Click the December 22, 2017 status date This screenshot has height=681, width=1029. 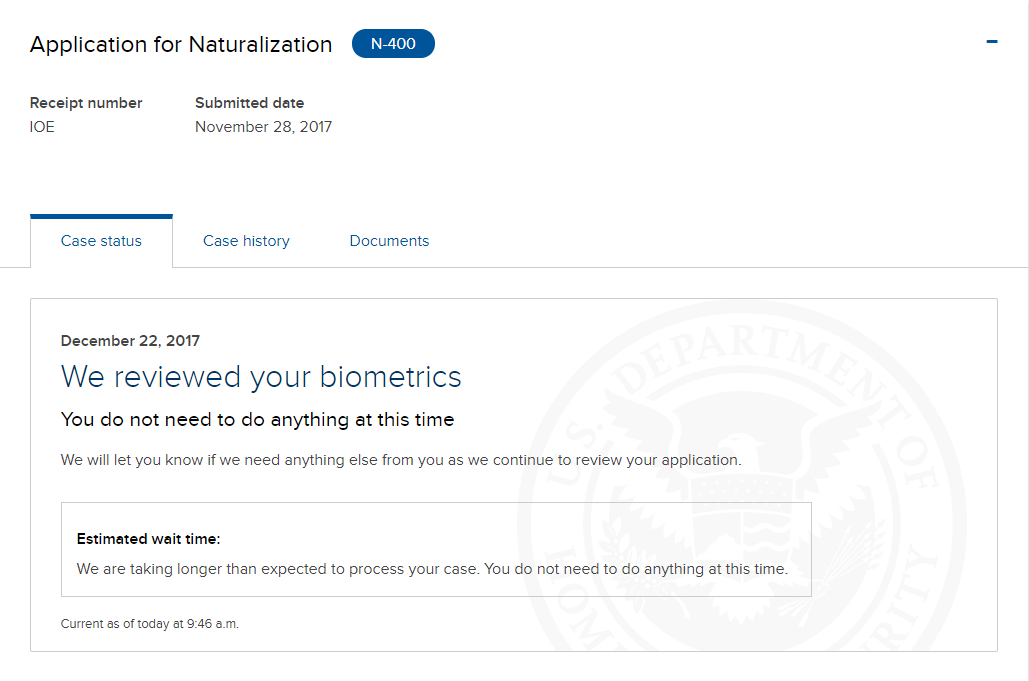click(x=130, y=340)
